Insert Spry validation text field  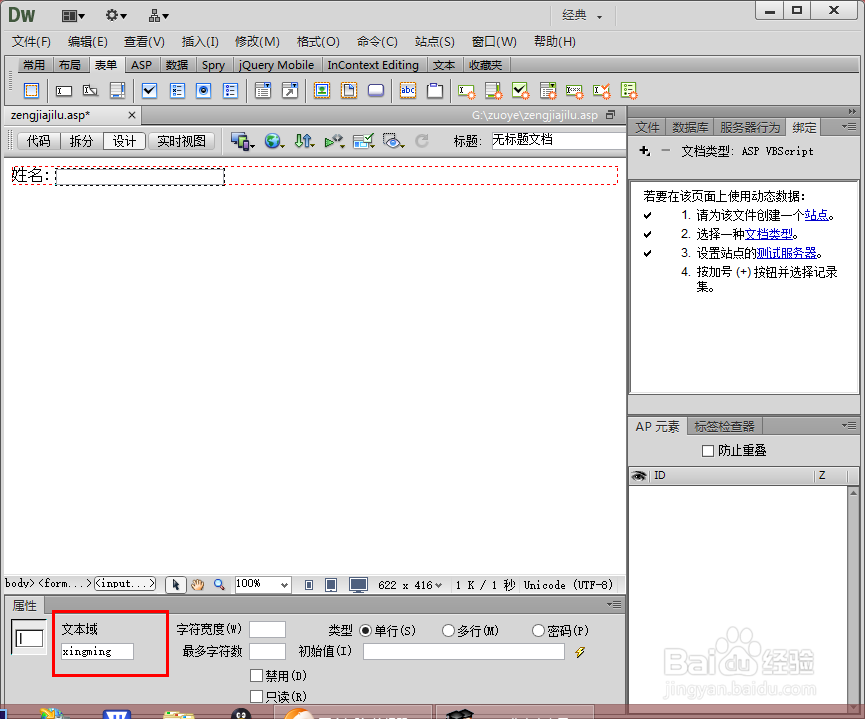(x=467, y=91)
